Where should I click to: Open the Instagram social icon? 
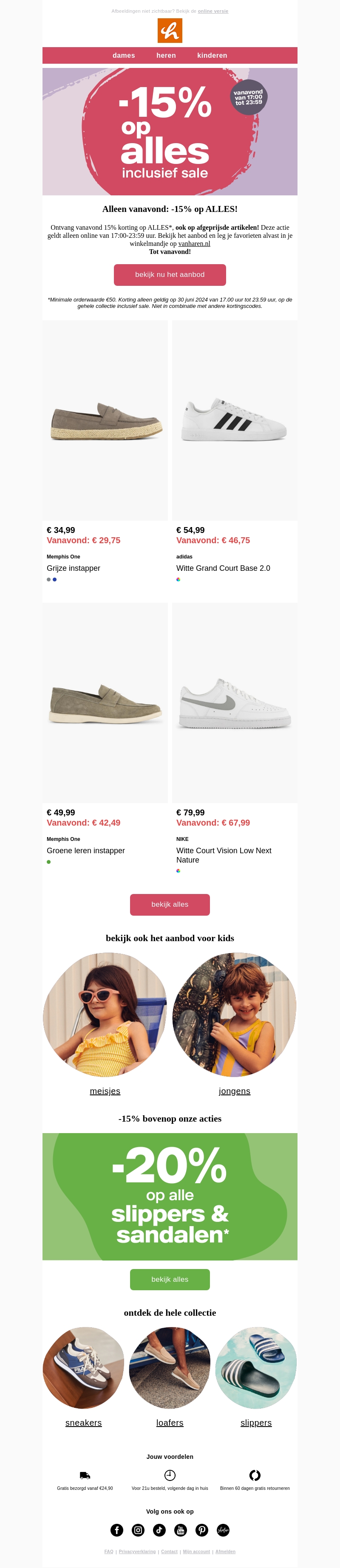[138, 1530]
